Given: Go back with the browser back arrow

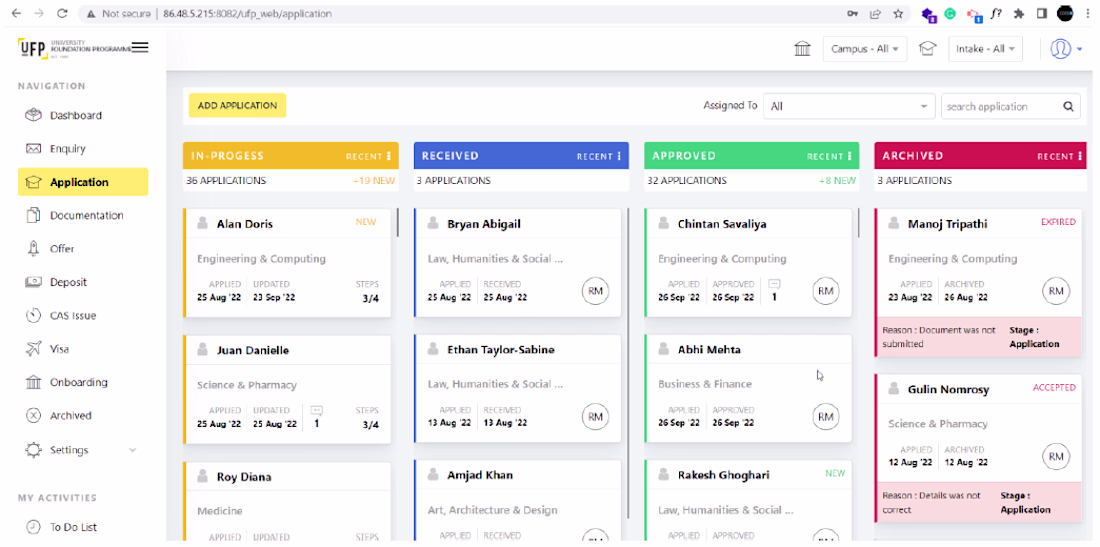Looking at the screenshot, I should [x=17, y=13].
